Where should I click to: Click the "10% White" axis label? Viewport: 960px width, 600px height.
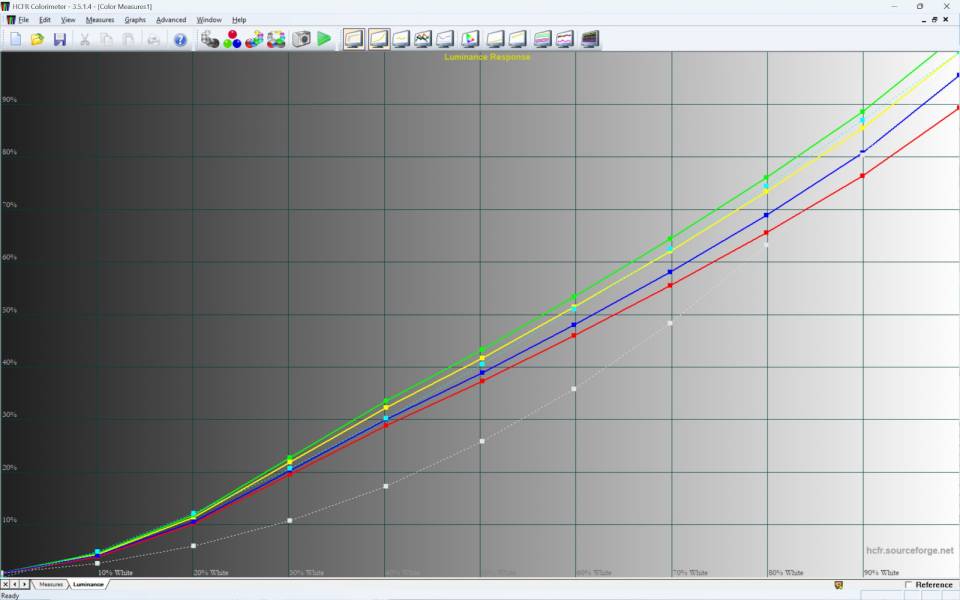tap(115, 572)
